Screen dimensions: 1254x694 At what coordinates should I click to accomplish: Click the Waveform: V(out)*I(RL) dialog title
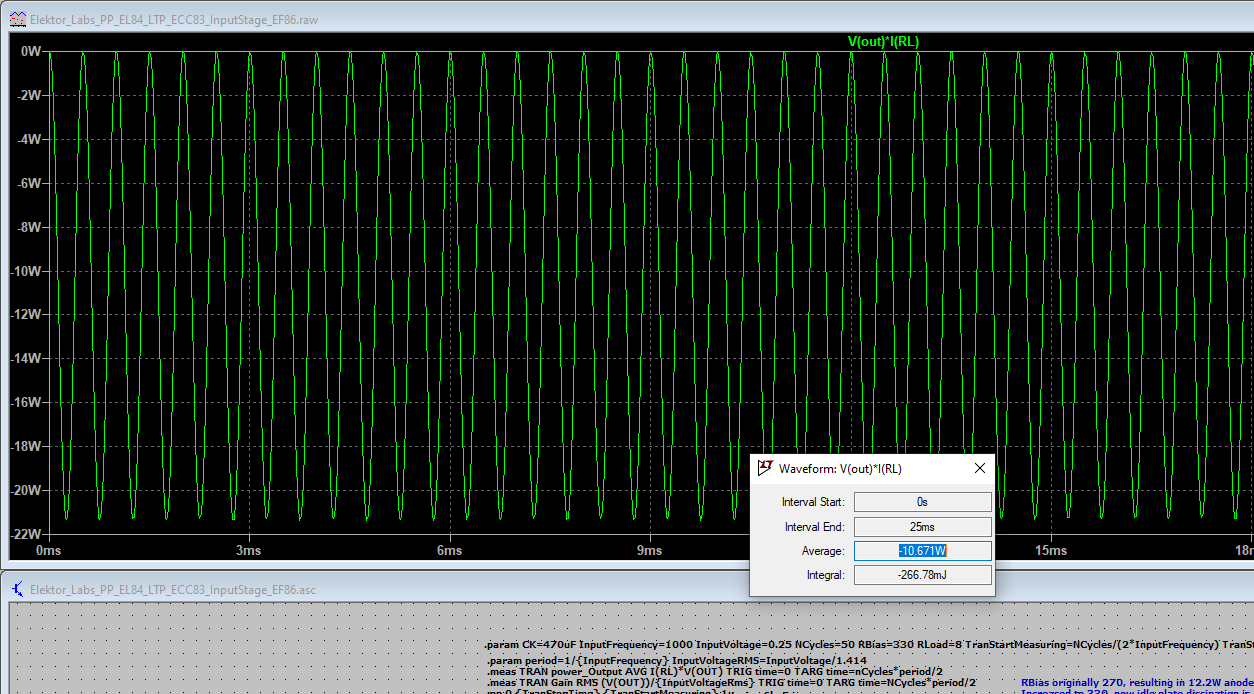tap(840, 468)
